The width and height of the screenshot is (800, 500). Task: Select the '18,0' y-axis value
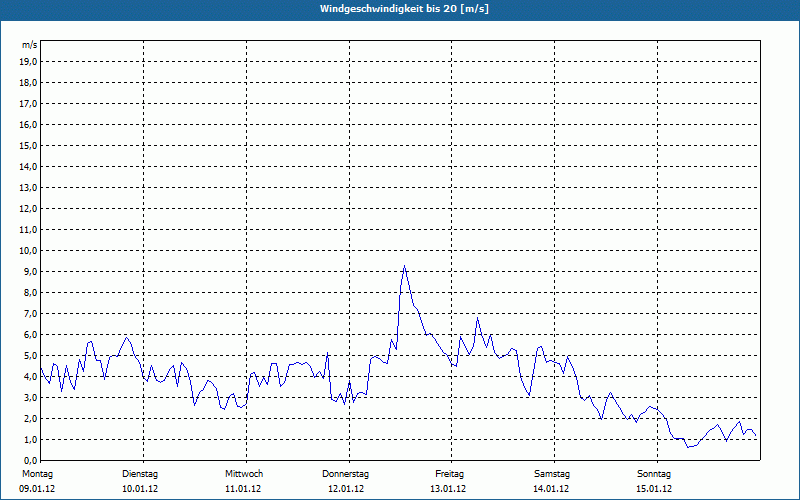click(28, 83)
